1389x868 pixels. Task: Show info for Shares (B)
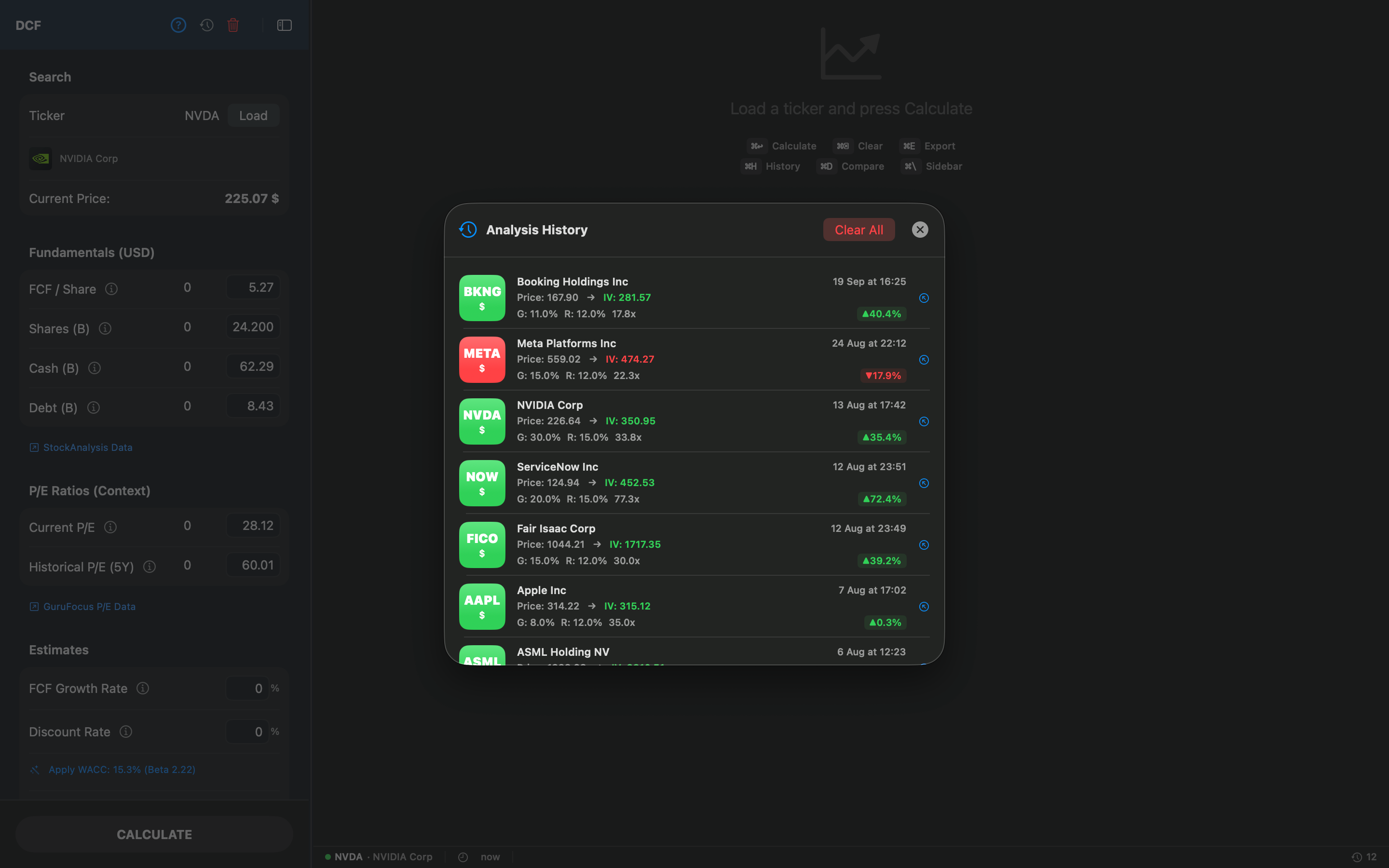pos(105,328)
